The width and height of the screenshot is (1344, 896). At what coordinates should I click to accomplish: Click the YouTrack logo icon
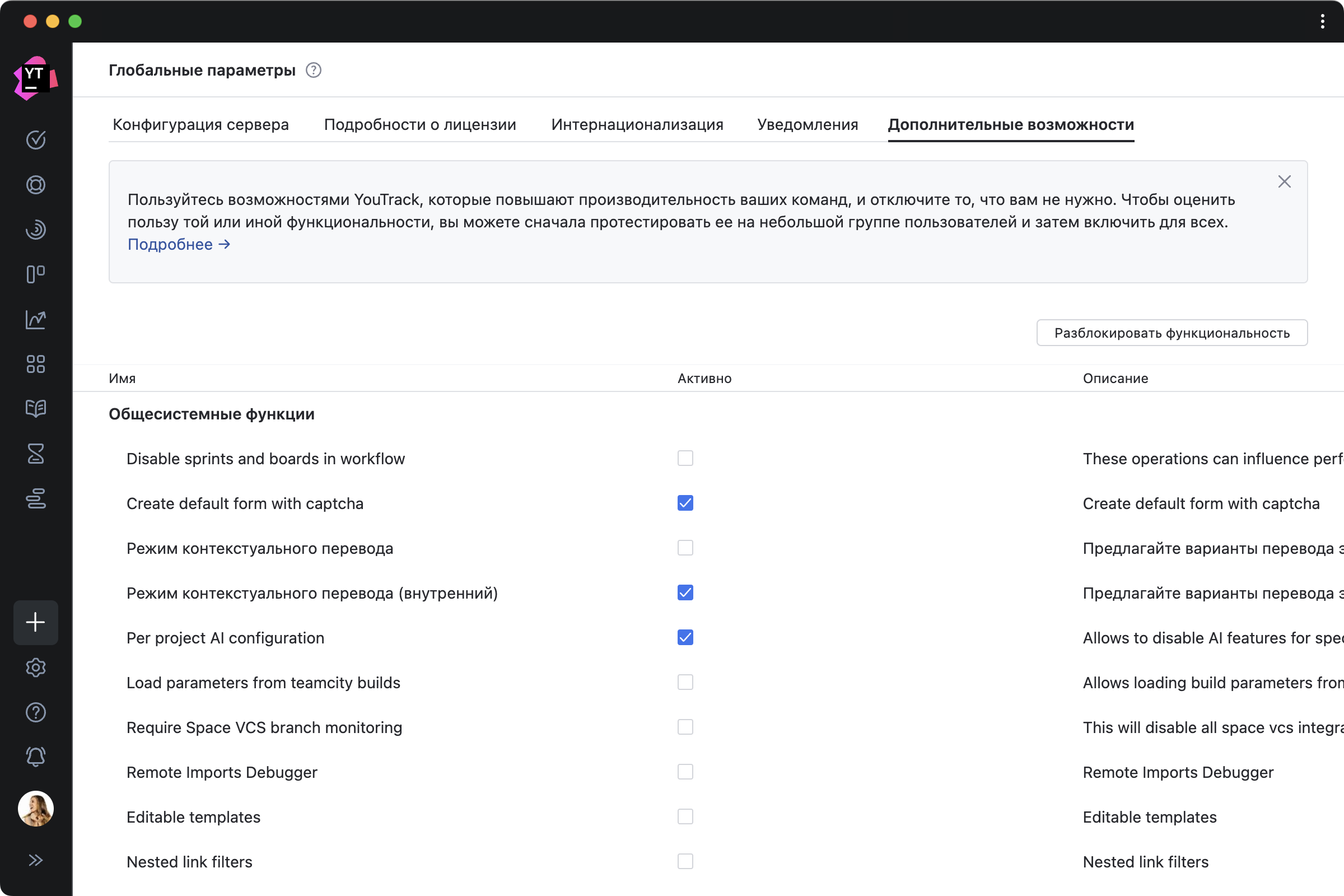coord(35,78)
